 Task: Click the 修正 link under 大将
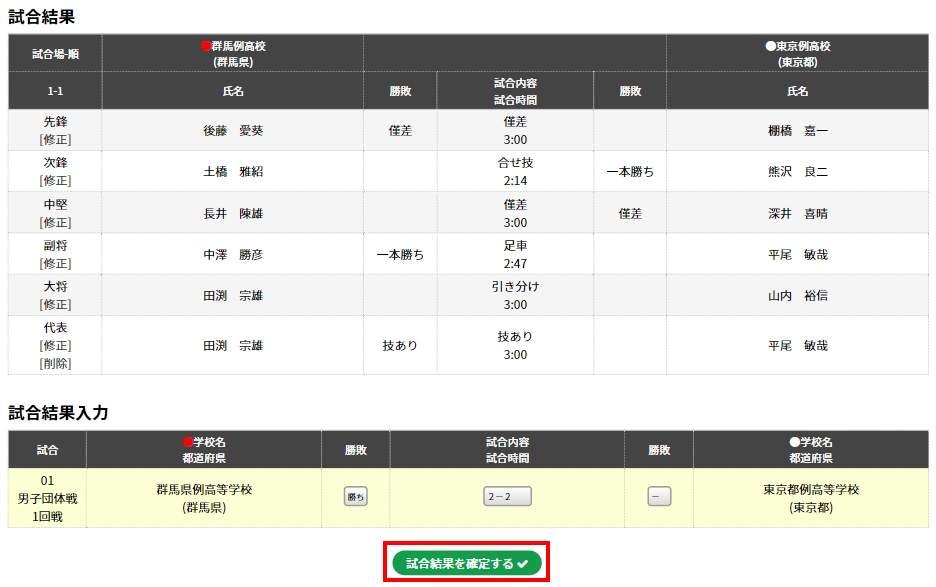click(x=55, y=304)
